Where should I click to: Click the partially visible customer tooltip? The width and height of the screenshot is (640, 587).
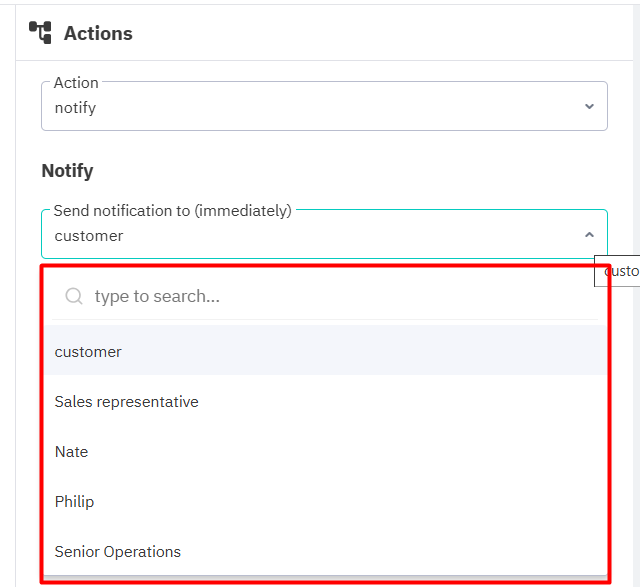pos(620,271)
